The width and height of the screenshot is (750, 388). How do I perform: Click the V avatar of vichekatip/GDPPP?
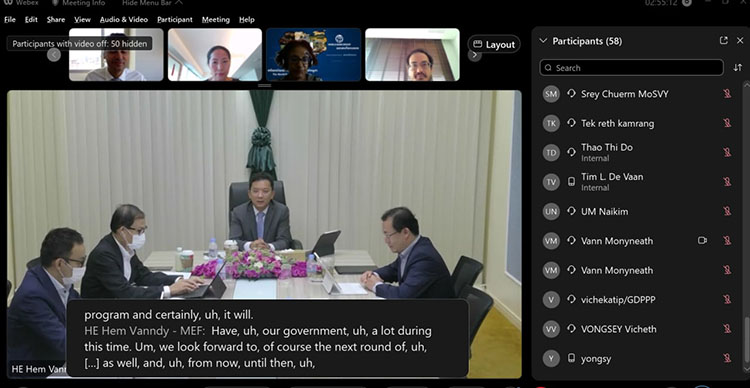click(551, 299)
